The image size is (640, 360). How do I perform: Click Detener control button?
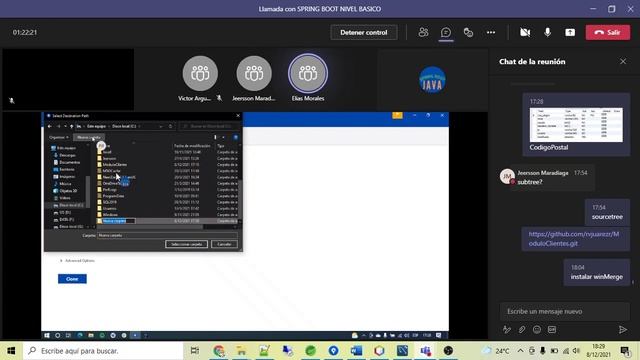pos(364,32)
